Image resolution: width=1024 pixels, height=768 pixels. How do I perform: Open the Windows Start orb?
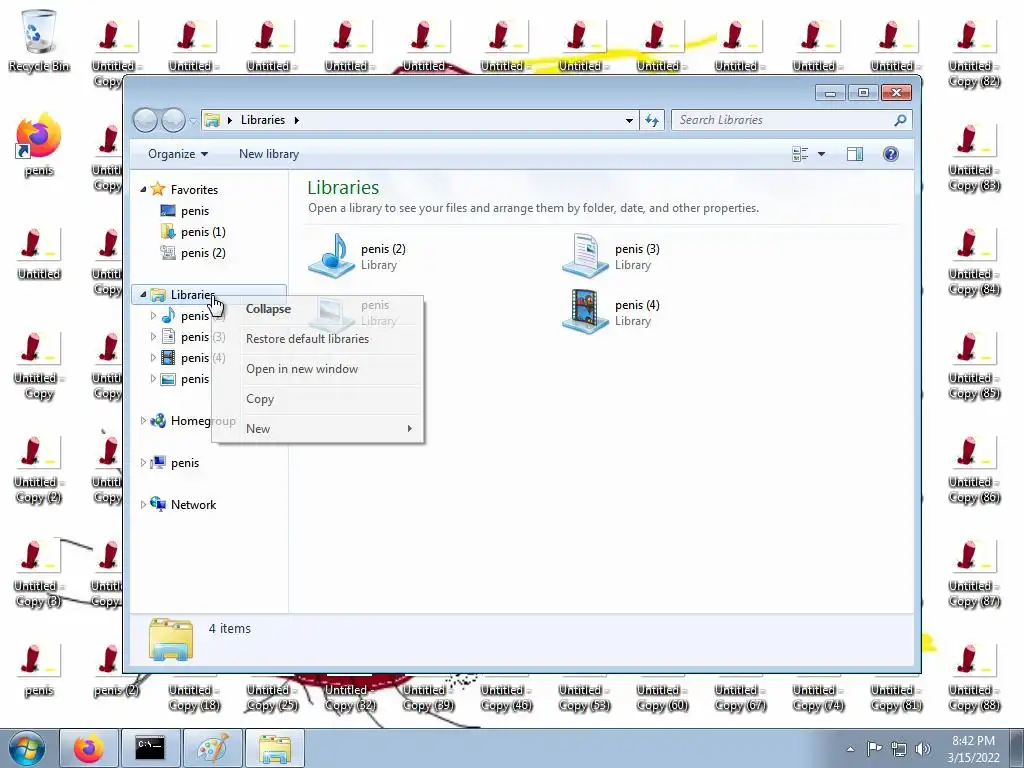pos(27,748)
